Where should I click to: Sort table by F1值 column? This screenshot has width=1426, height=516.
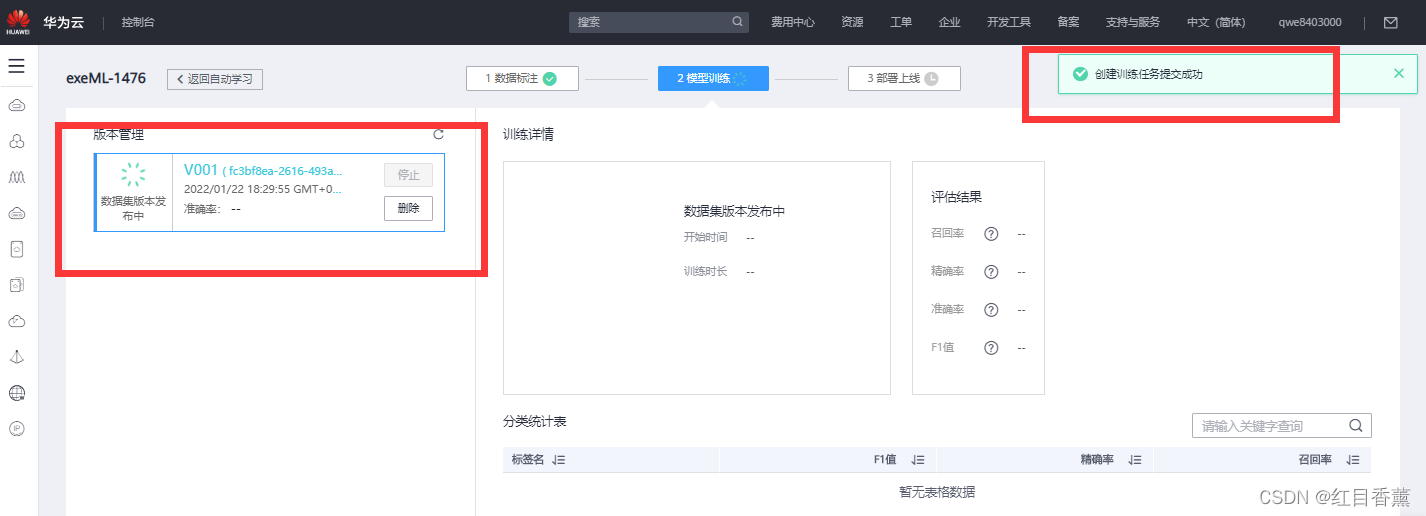(x=917, y=460)
